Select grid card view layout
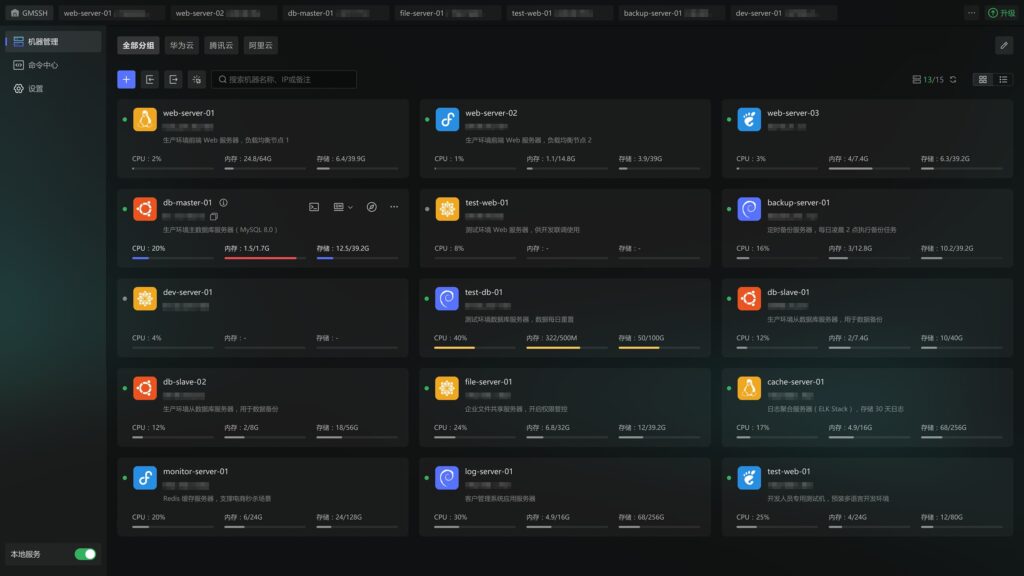 tap(982, 79)
